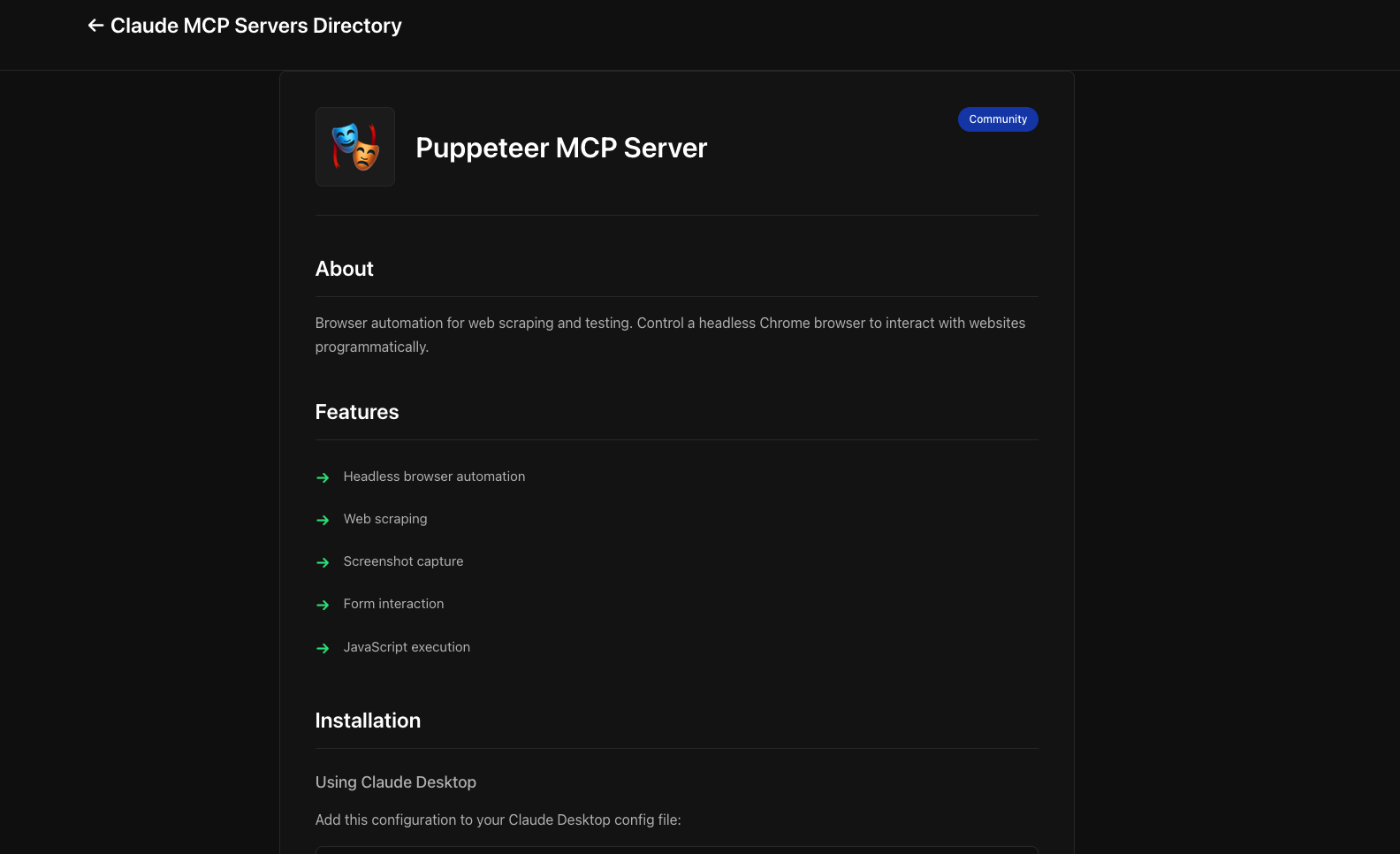Select the Puppeteer MCP Server title

pyautogui.click(x=560, y=148)
